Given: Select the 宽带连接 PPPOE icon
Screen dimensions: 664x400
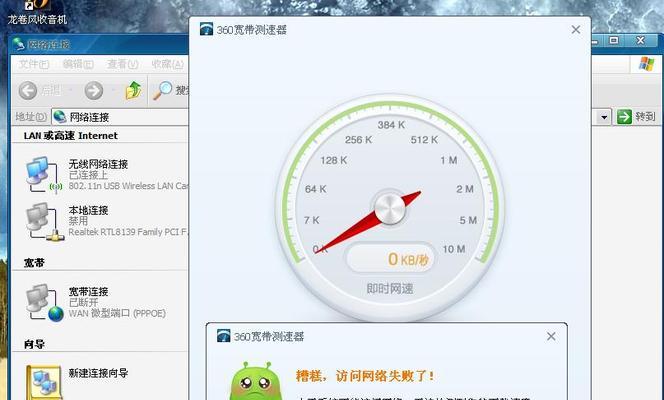Looking at the screenshot, I should pos(44,303).
